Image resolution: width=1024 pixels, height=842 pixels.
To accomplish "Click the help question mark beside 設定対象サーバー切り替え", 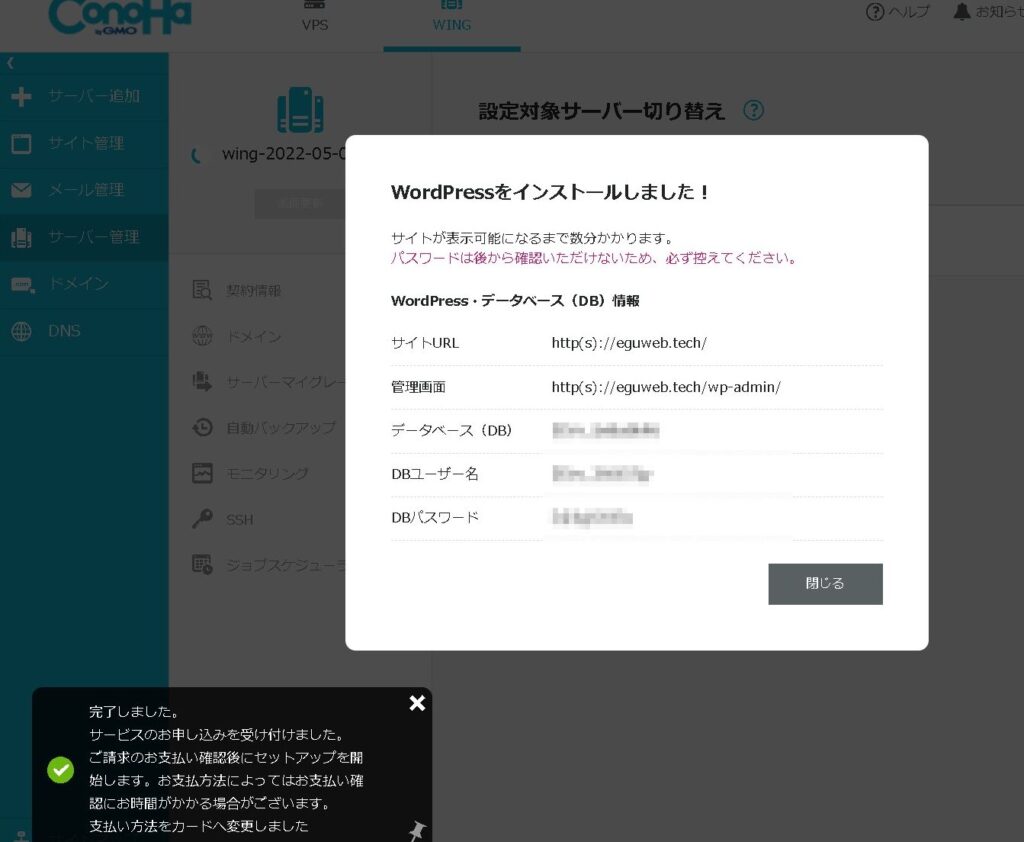I will tap(754, 110).
